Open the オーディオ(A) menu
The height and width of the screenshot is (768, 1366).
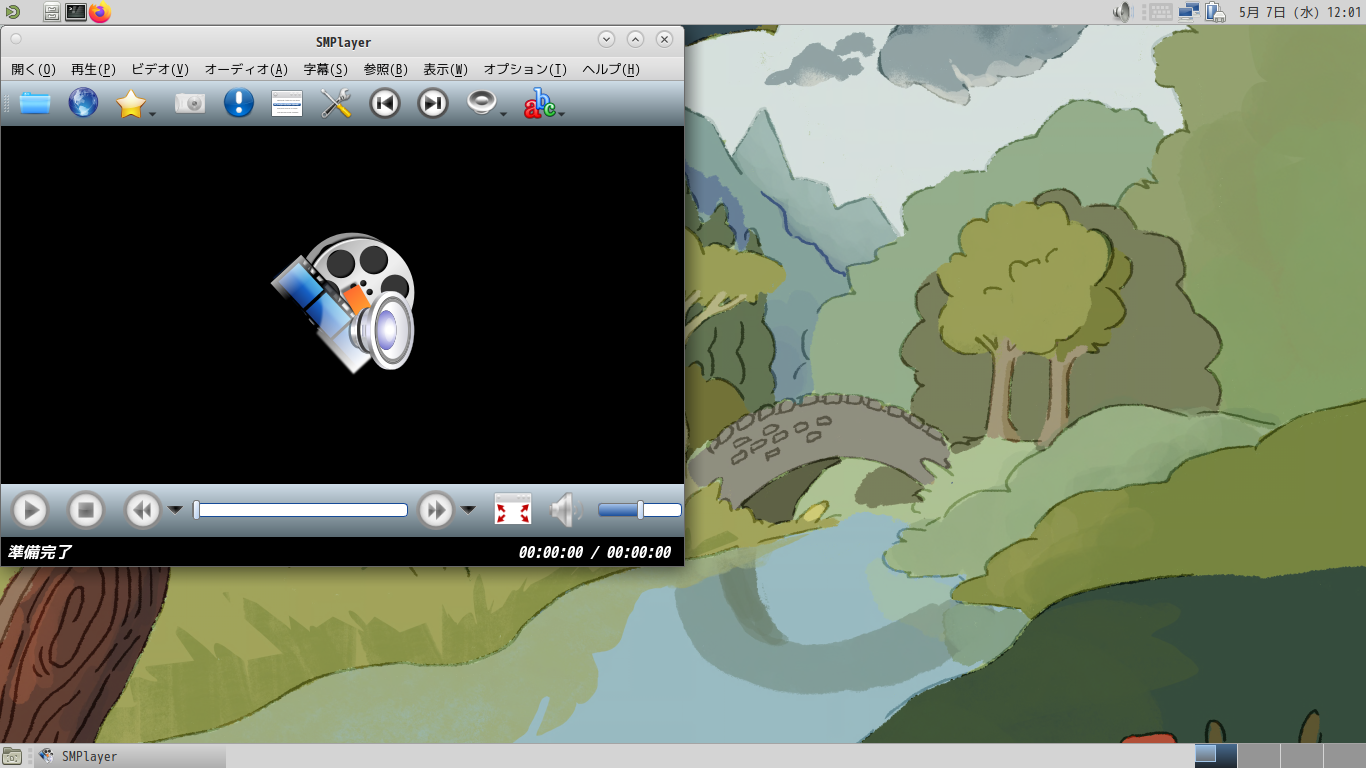point(246,69)
